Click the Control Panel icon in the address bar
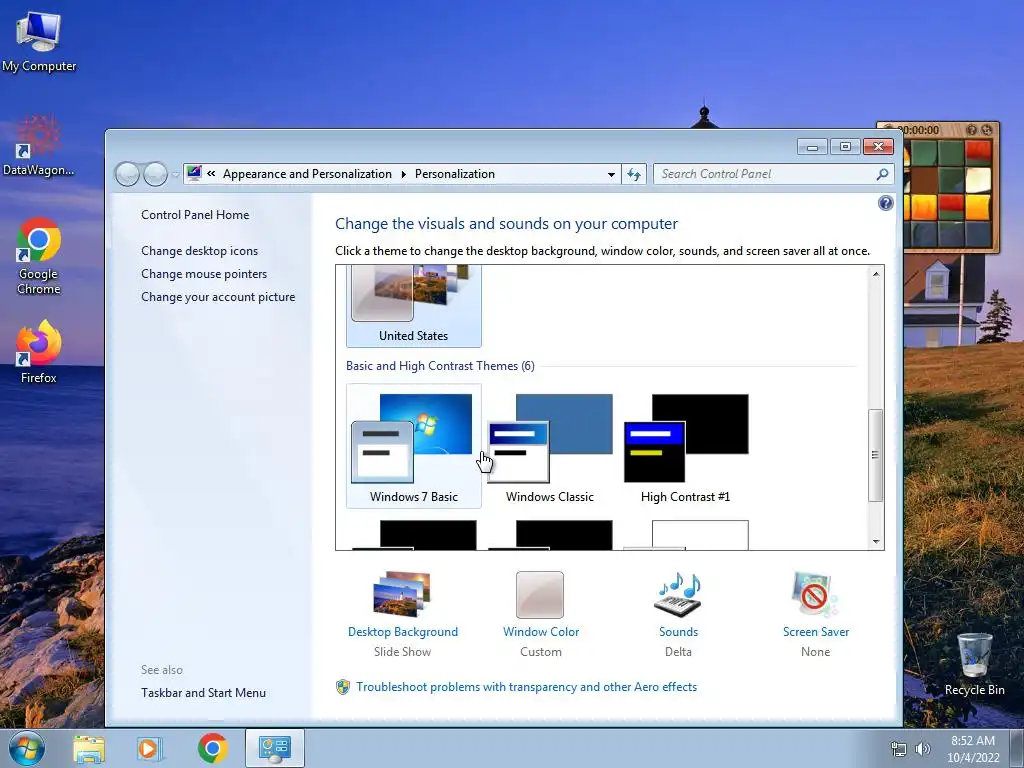This screenshot has height=768, width=1024. [194, 173]
